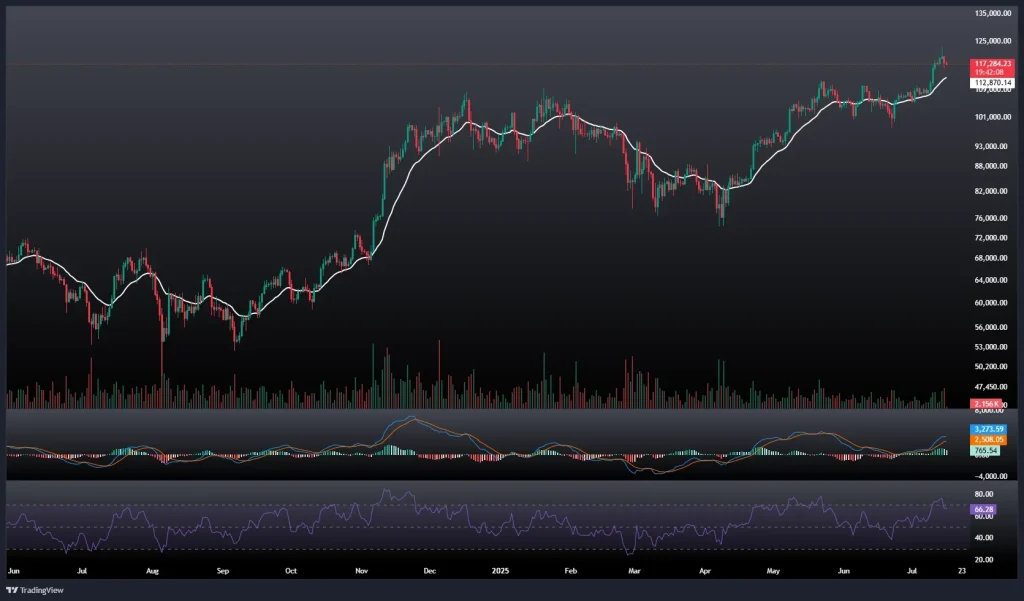1024x601 pixels.
Task: Click the Nov label on the time axis
Action: tap(363, 570)
